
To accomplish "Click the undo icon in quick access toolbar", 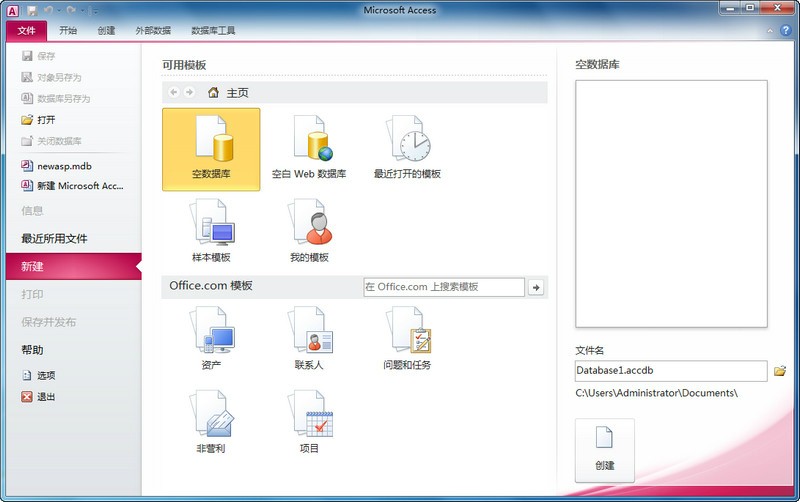I will [48, 10].
